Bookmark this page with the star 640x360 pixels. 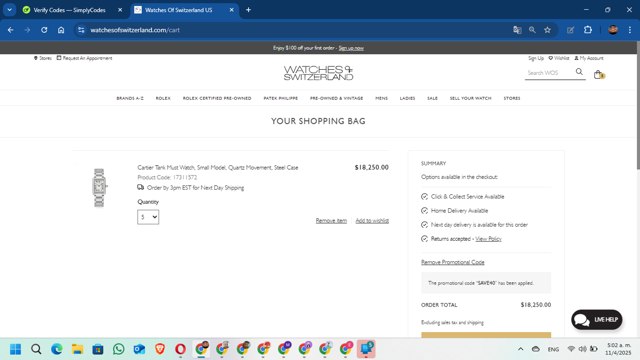coord(547,30)
